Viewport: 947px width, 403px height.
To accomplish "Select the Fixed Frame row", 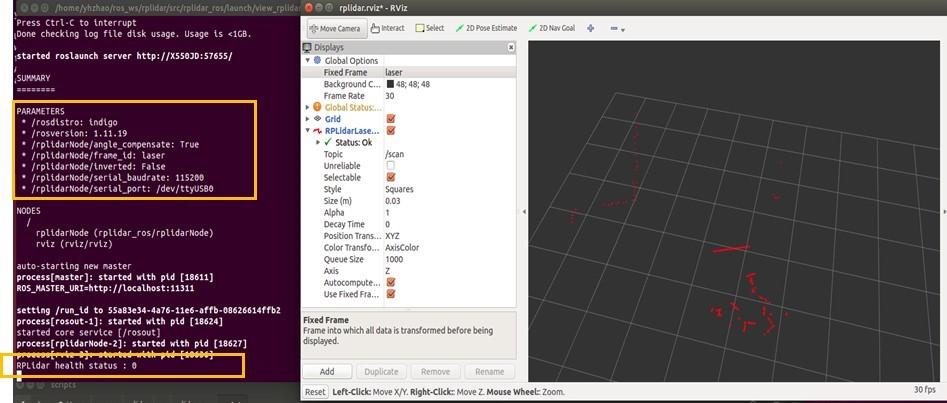I will pyautogui.click(x=409, y=73).
